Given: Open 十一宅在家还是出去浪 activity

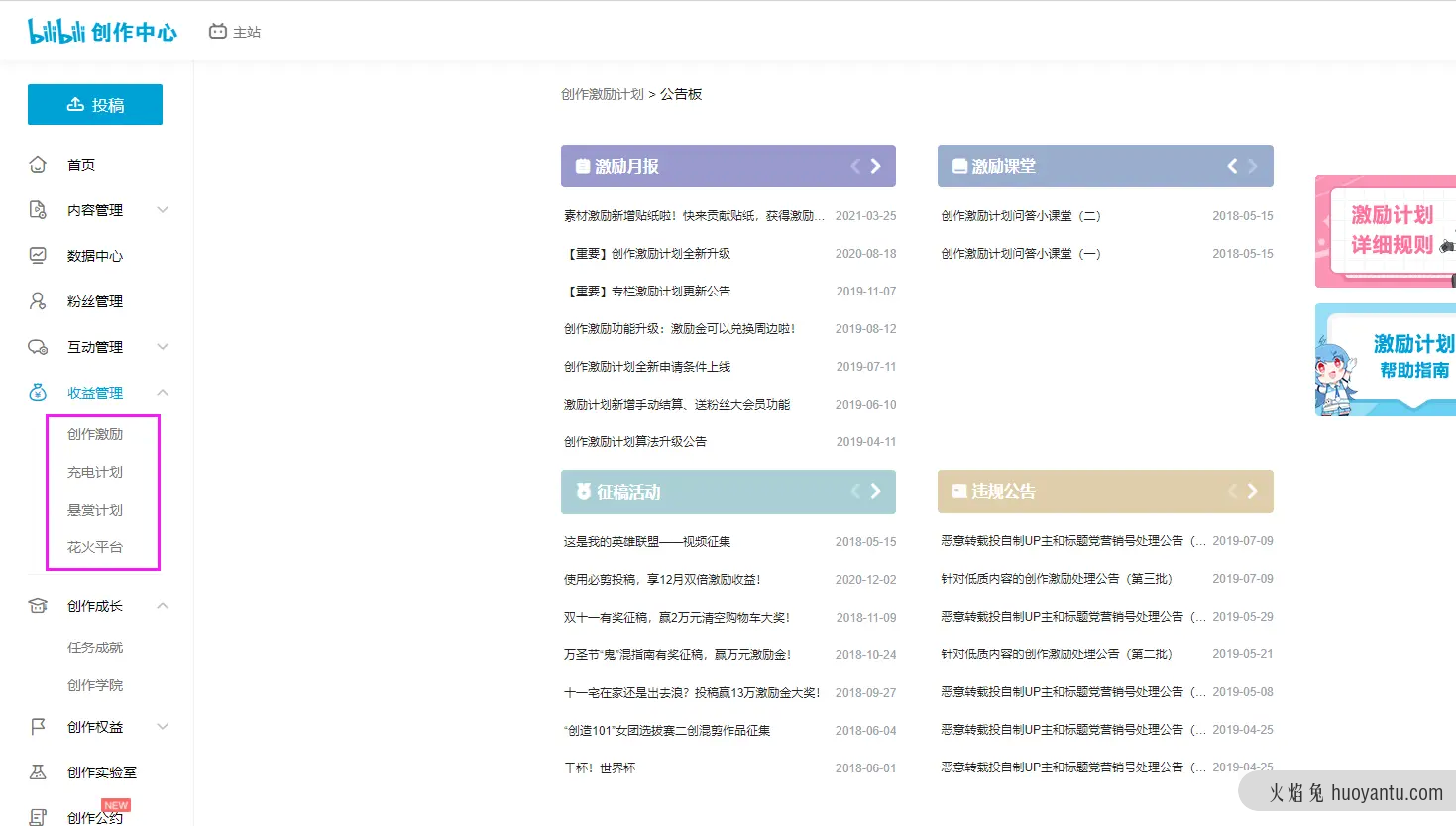Looking at the screenshot, I should [692, 693].
